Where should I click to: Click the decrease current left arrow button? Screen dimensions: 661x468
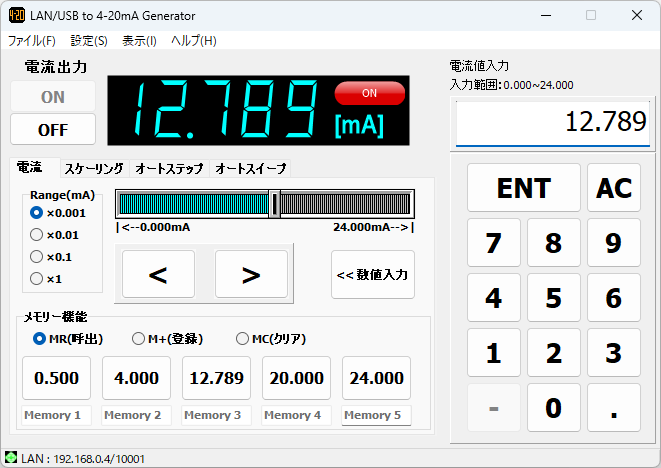157,275
